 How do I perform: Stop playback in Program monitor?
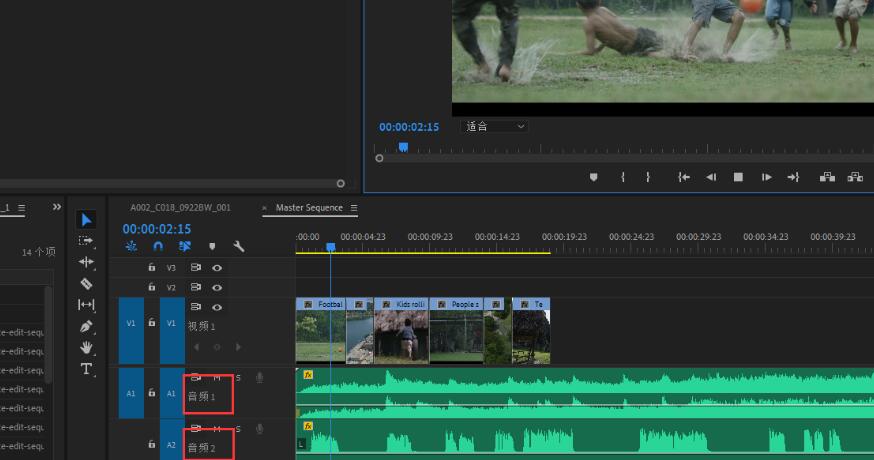pos(738,177)
